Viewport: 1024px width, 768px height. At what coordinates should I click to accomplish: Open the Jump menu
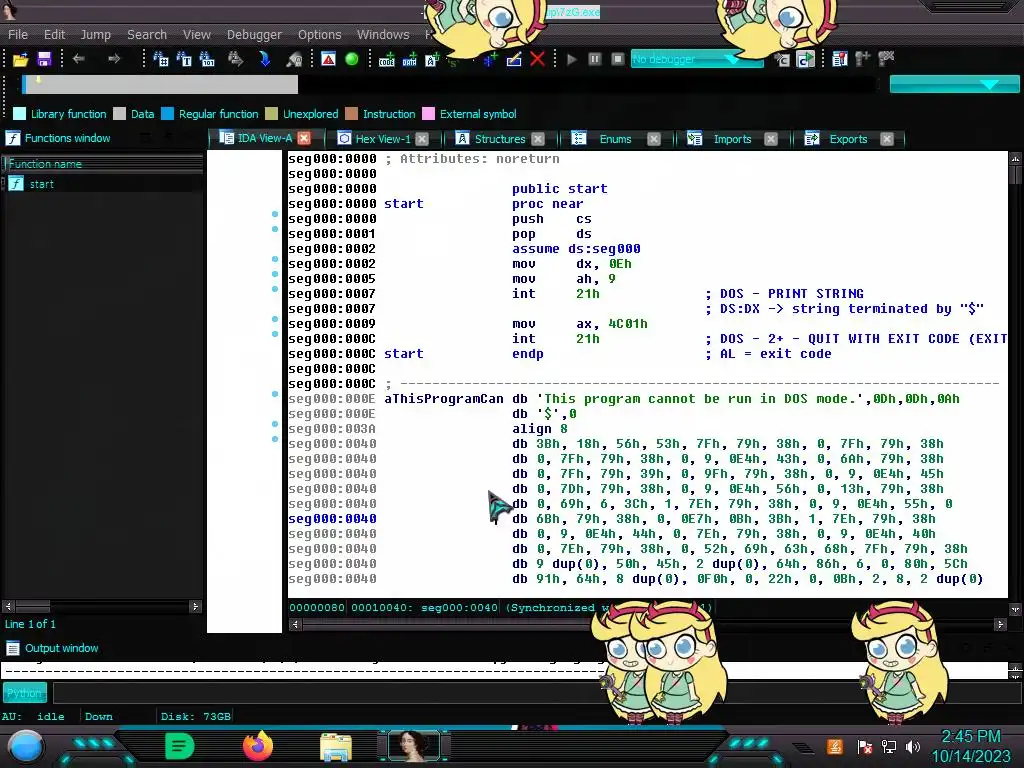click(x=95, y=35)
